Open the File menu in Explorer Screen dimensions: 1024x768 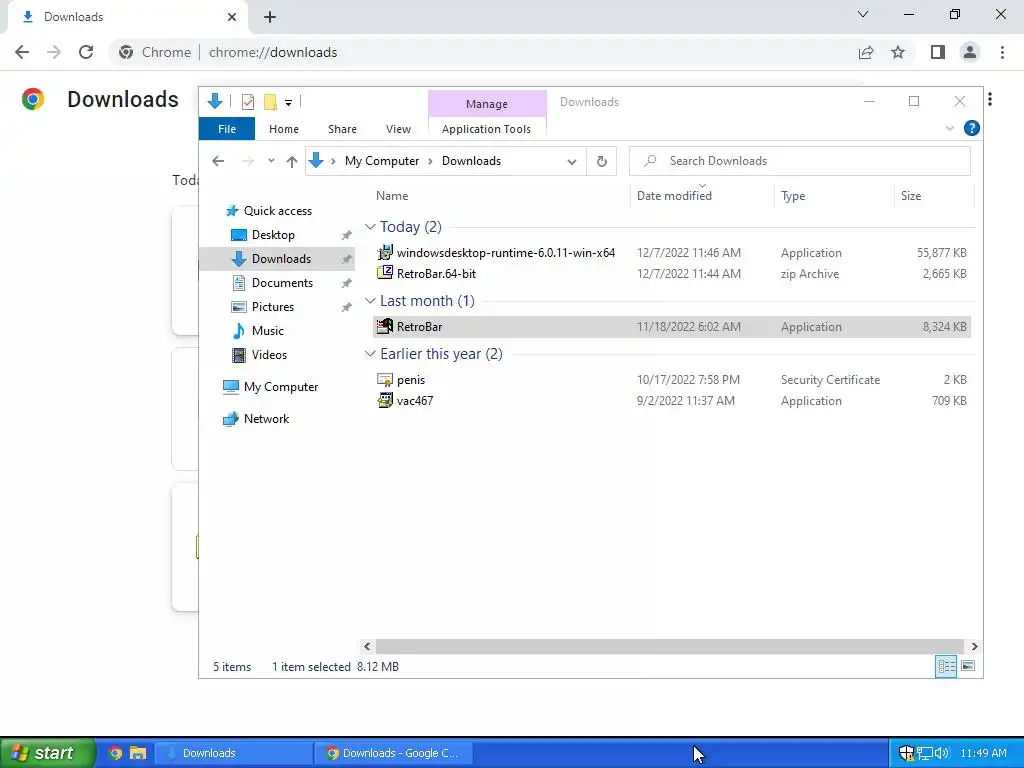pos(227,129)
